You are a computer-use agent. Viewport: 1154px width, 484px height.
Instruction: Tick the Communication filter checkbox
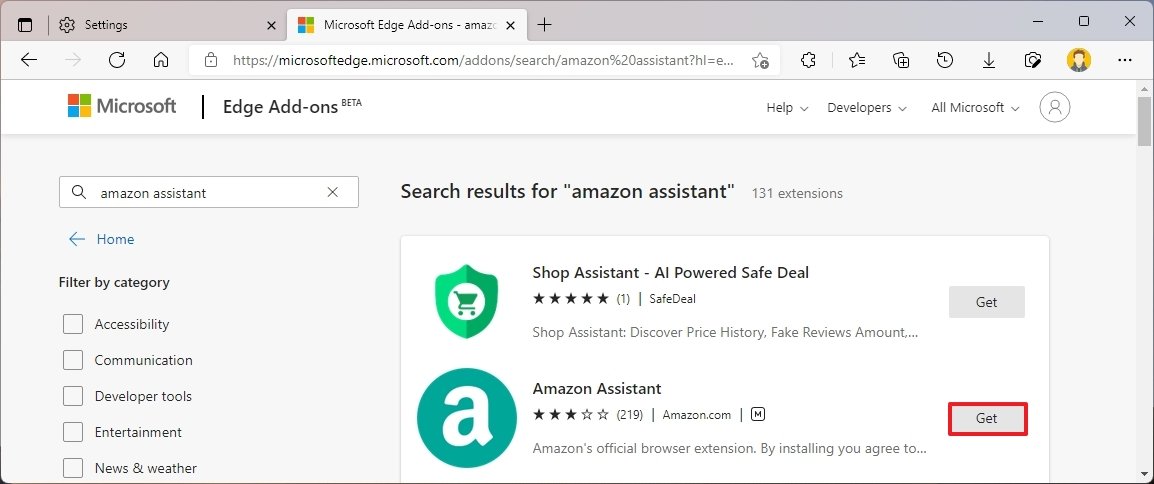click(73, 360)
